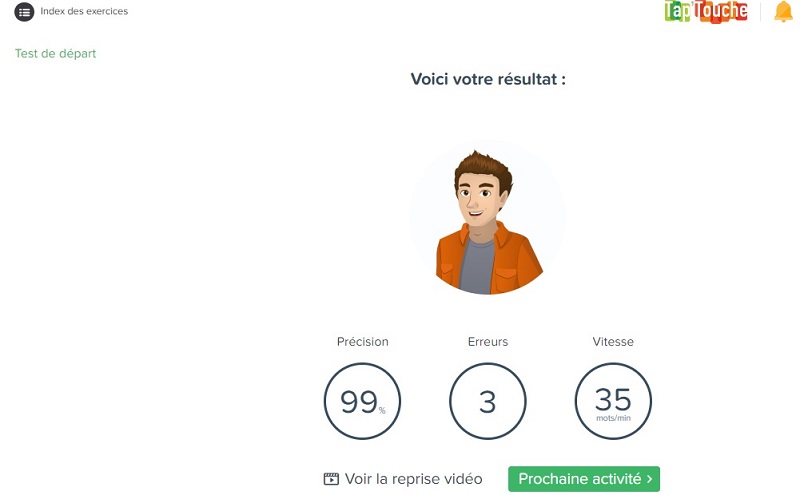The width and height of the screenshot is (800, 495).
Task: Click the TapTouche logo
Action: 705,11
